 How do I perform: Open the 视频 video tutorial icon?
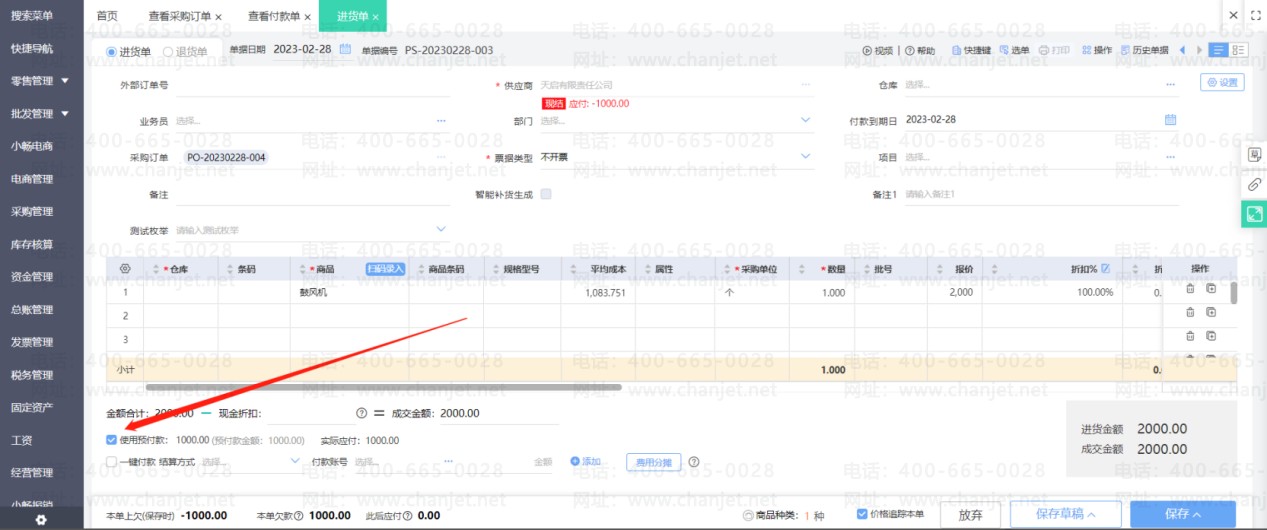(867, 50)
